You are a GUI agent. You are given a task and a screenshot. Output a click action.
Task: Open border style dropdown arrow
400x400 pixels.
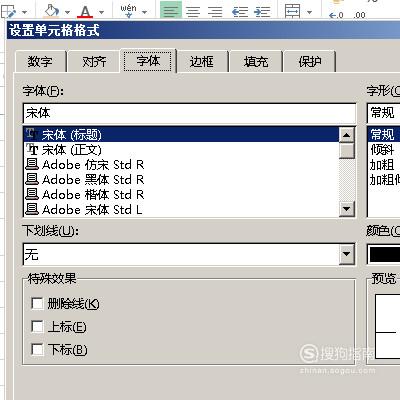coord(24,12)
